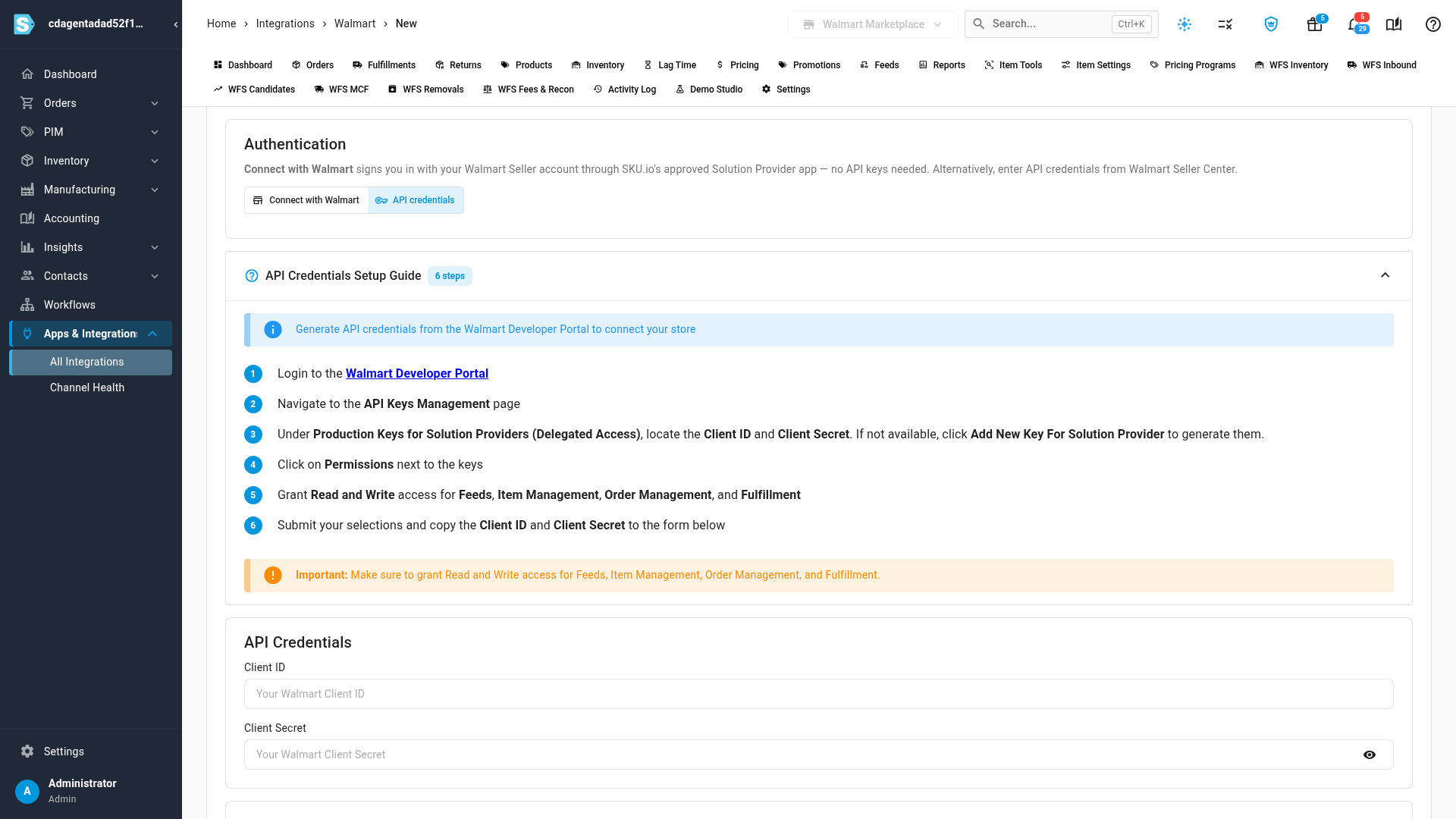Open the notifications bell icon
Viewport: 1456px width, 819px height.
(1355, 24)
